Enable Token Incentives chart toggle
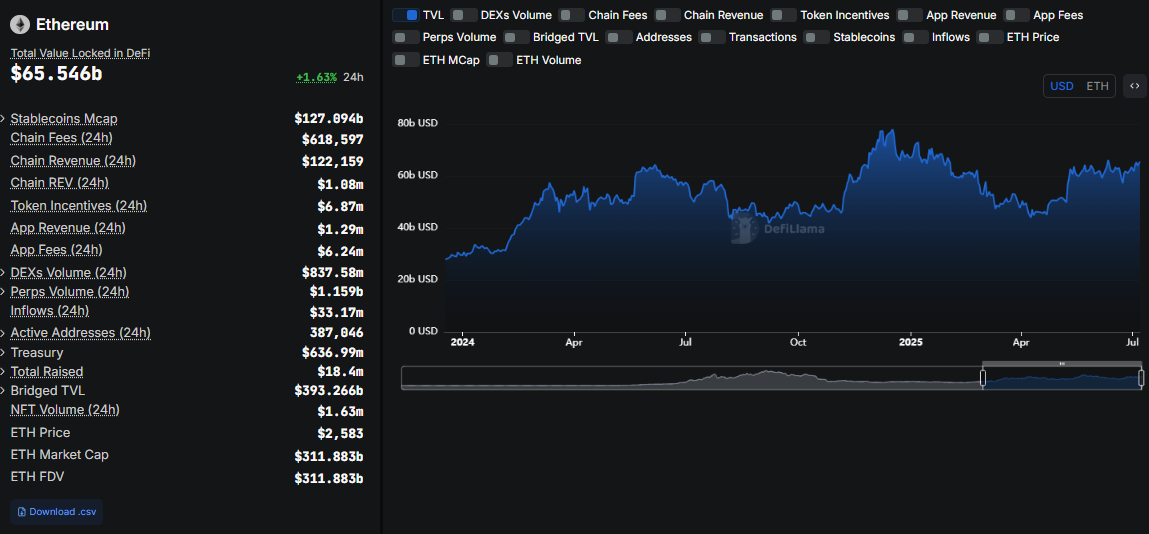The height and width of the screenshot is (534, 1149). (783, 15)
